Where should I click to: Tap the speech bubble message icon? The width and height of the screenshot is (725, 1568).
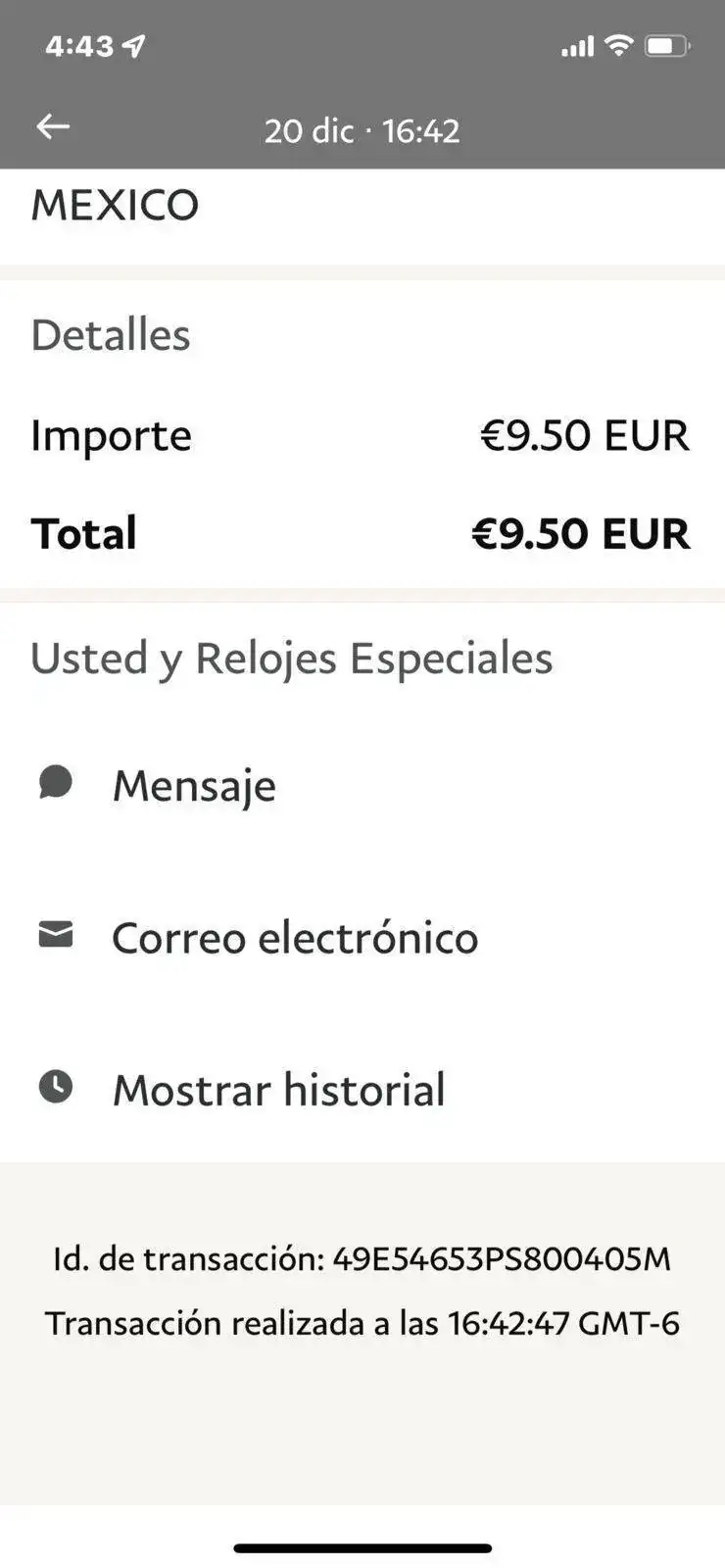[x=56, y=783]
